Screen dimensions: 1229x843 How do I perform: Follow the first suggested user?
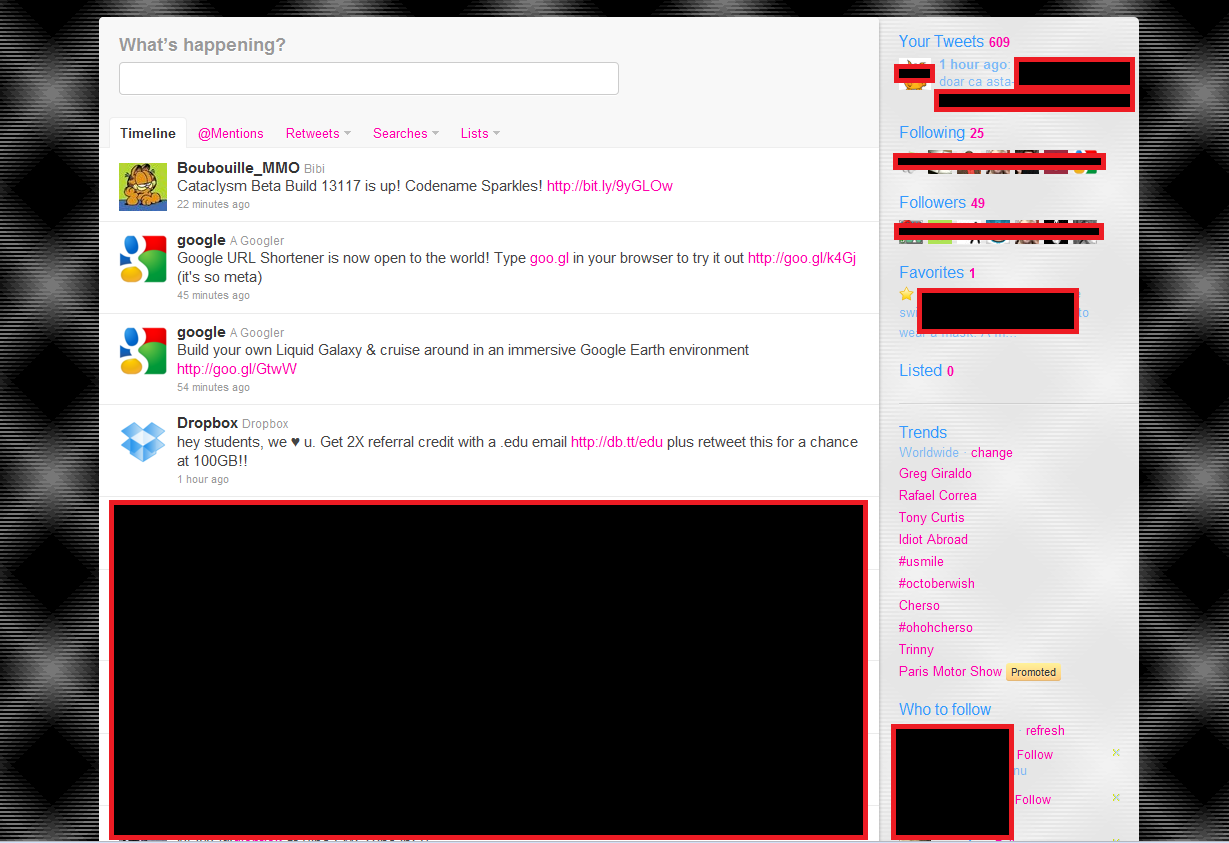click(1034, 754)
